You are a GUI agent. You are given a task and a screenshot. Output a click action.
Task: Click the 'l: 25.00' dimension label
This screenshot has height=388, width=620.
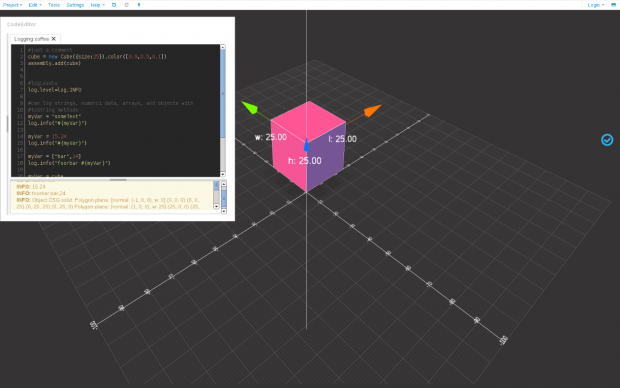tap(342, 139)
